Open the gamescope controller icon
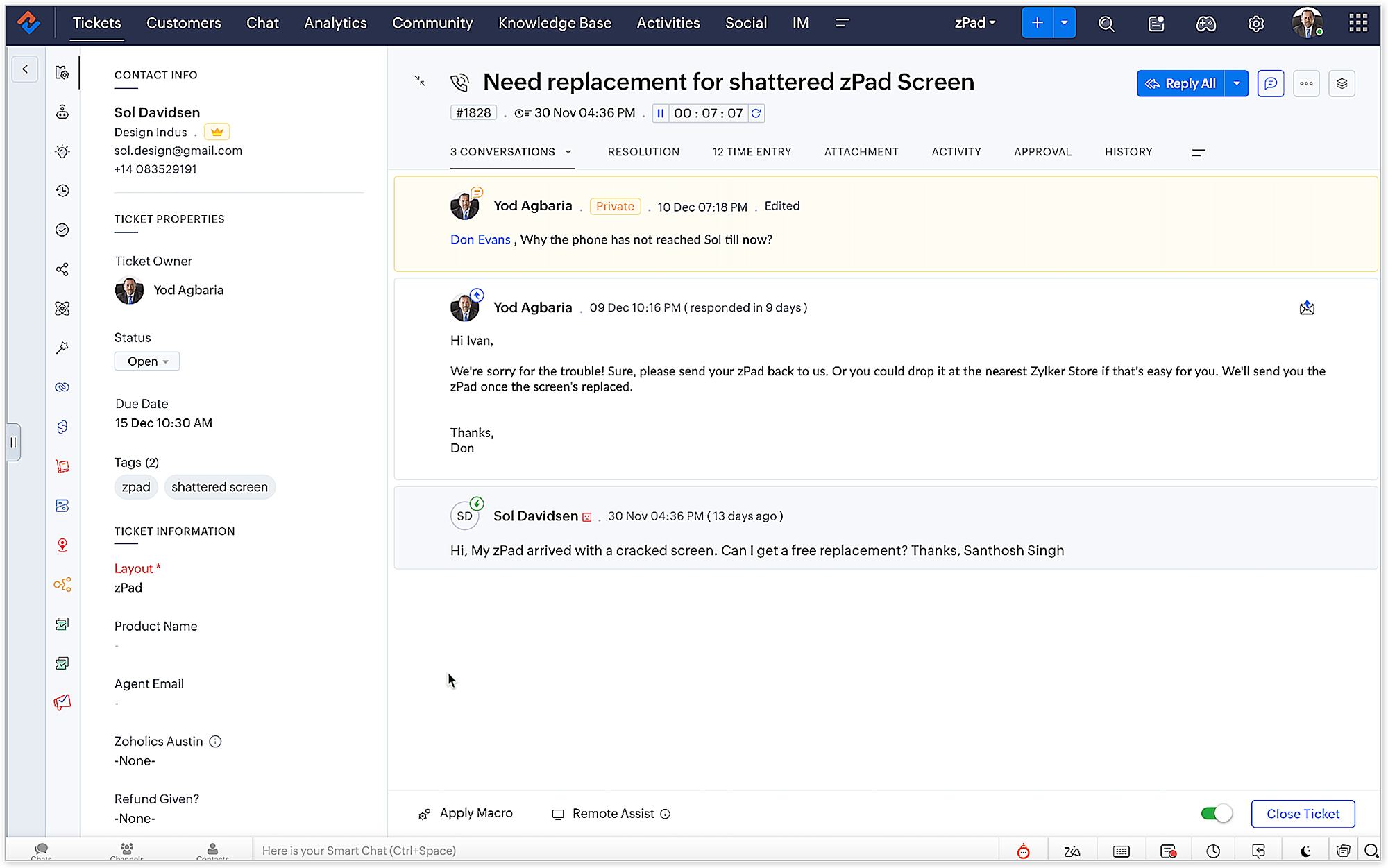The width and height of the screenshot is (1388, 868). coord(1205,24)
